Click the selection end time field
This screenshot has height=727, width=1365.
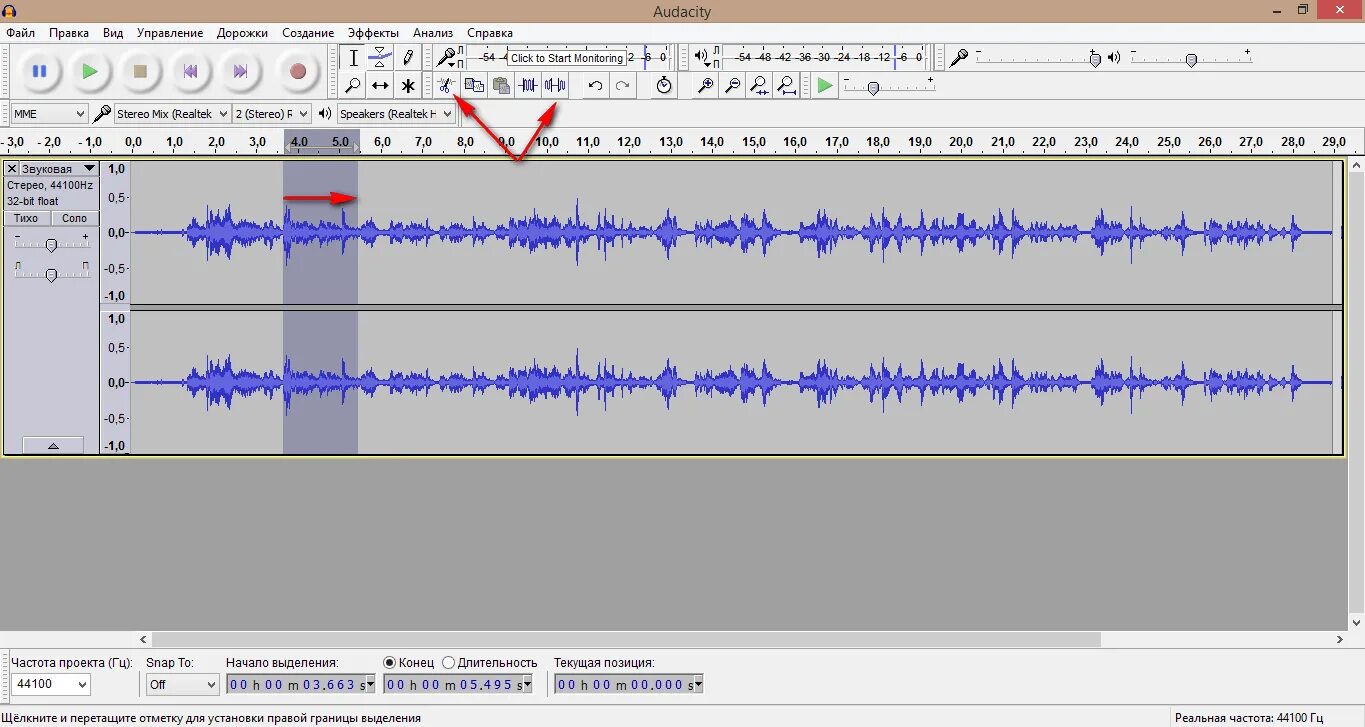click(x=459, y=685)
